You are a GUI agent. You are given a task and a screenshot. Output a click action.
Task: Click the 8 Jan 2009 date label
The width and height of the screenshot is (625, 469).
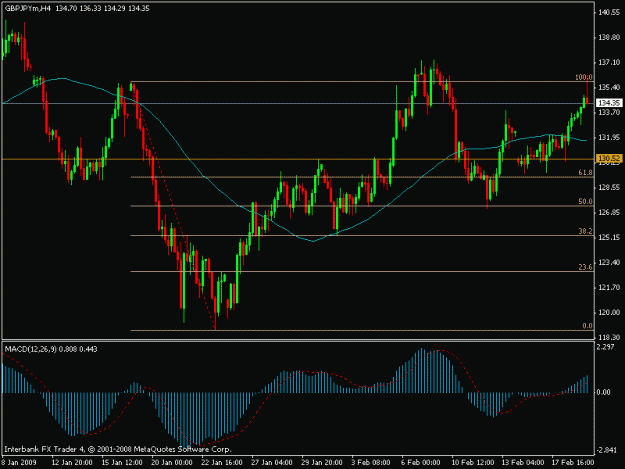[19, 463]
